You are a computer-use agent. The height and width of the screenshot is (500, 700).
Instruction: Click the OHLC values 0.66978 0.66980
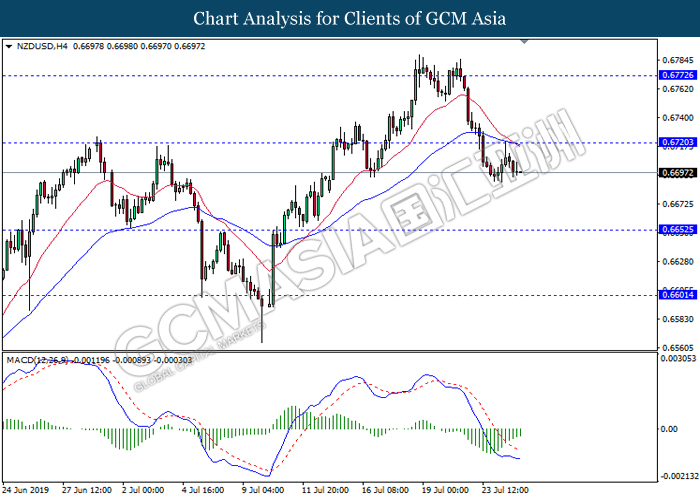[105, 46]
